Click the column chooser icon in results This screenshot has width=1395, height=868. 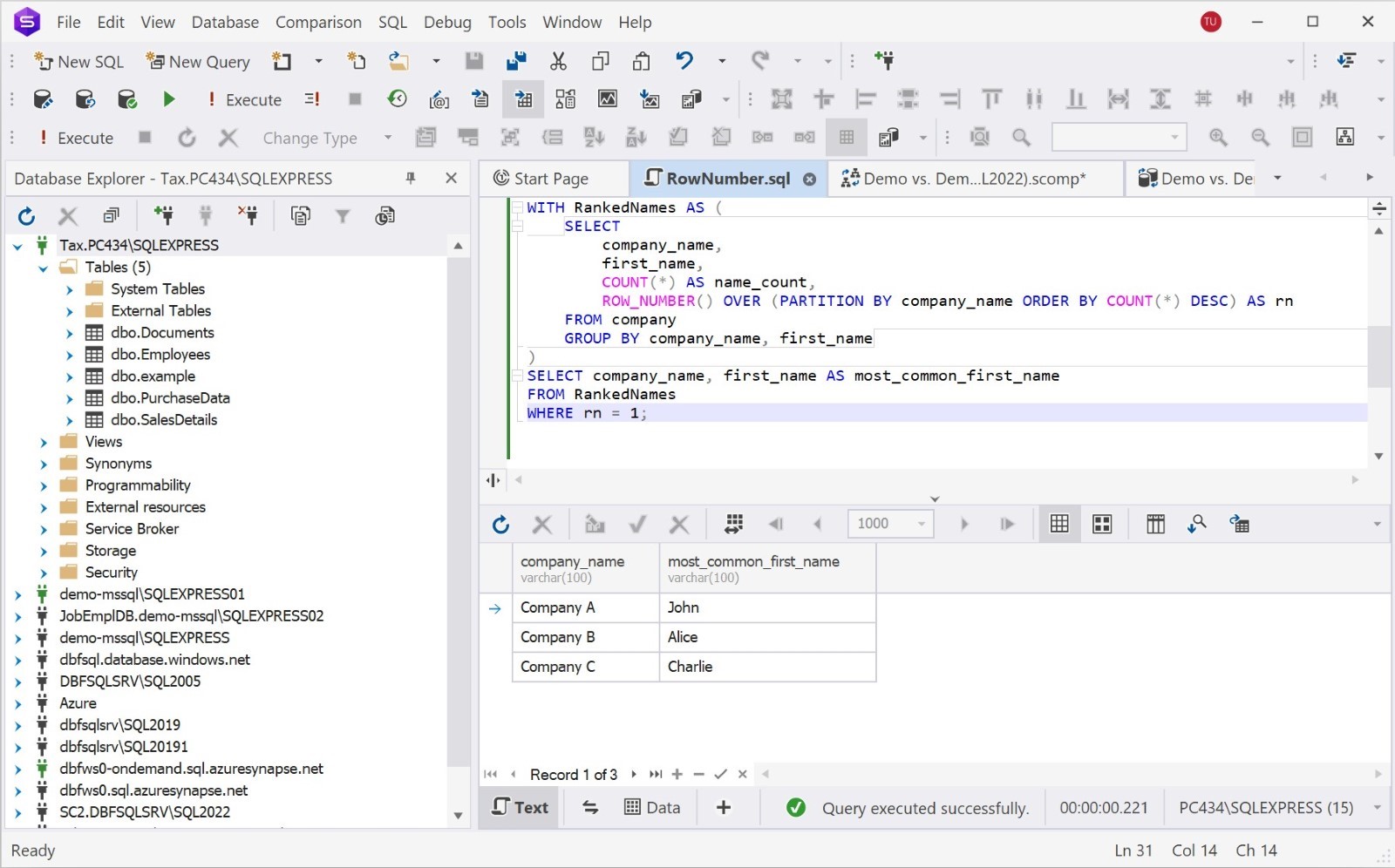tap(1155, 524)
